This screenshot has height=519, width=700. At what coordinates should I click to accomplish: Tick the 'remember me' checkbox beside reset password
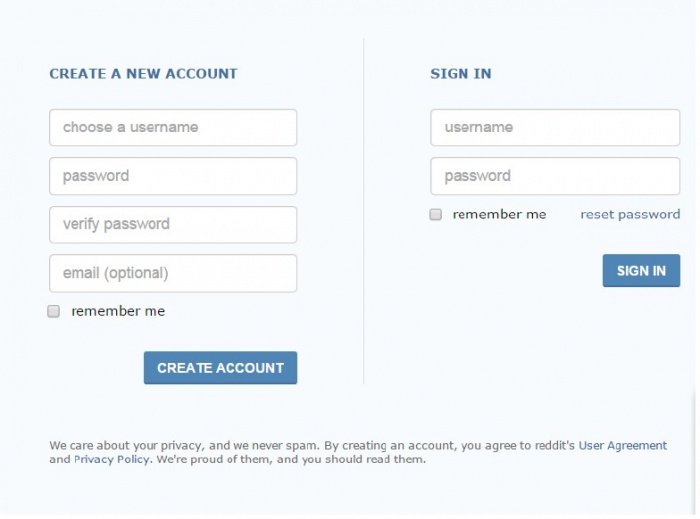coord(436,215)
